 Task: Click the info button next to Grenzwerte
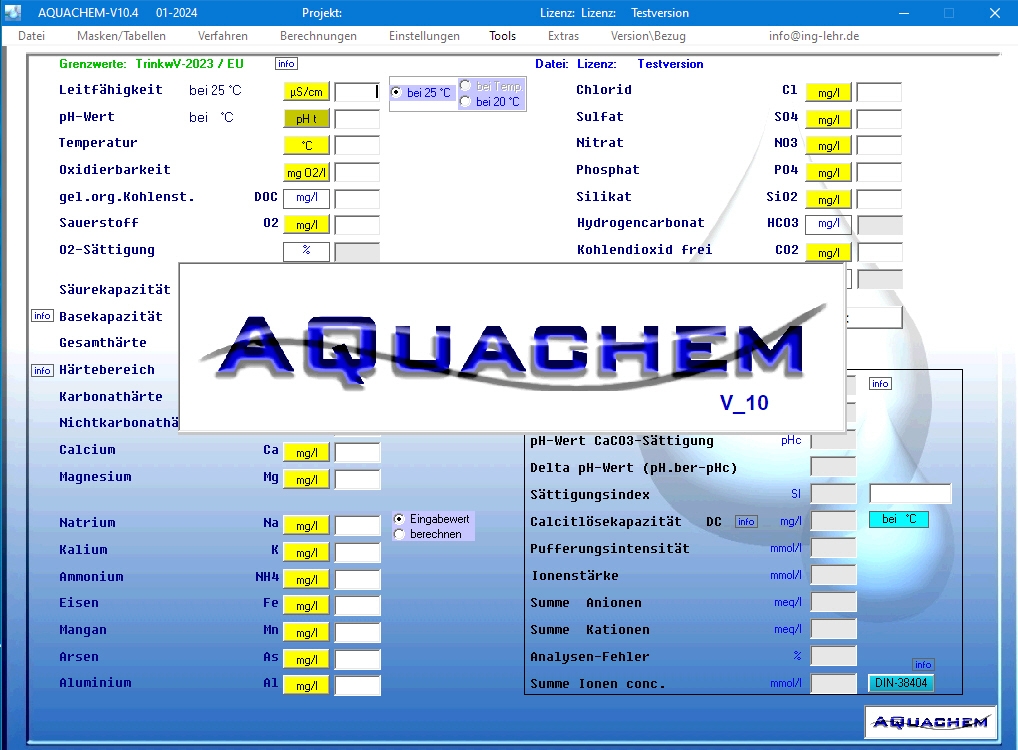pyautogui.click(x=286, y=64)
